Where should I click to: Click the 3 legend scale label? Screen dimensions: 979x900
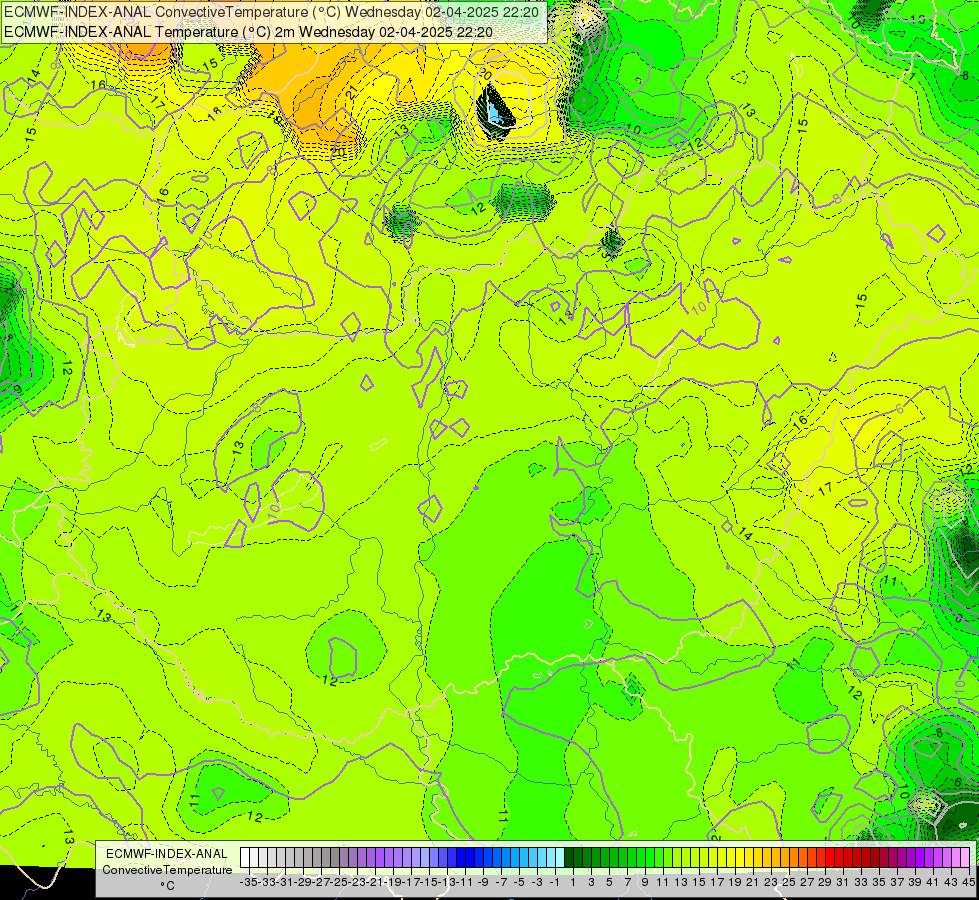591,882
